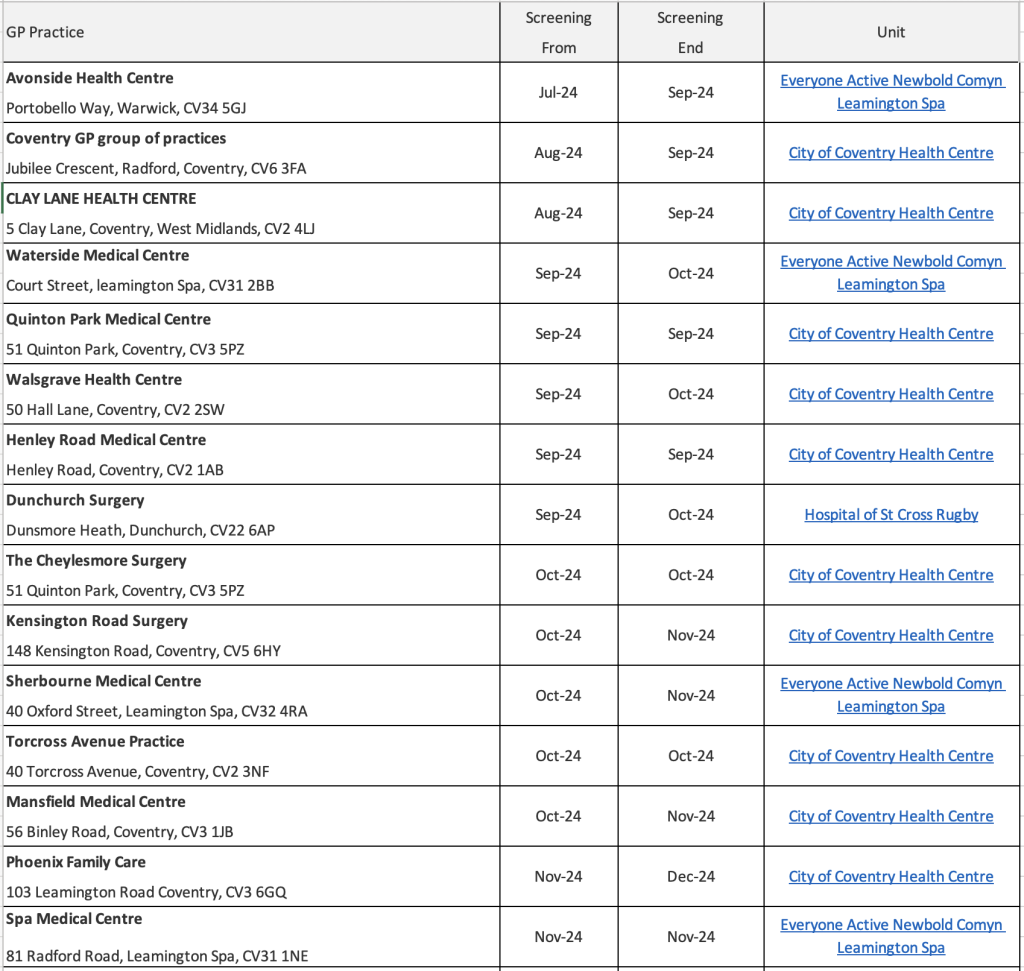The height and width of the screenshot is (971, 1024).
Task: Select Walsgrave Health Centre practice cell
Action: point(251,394)
